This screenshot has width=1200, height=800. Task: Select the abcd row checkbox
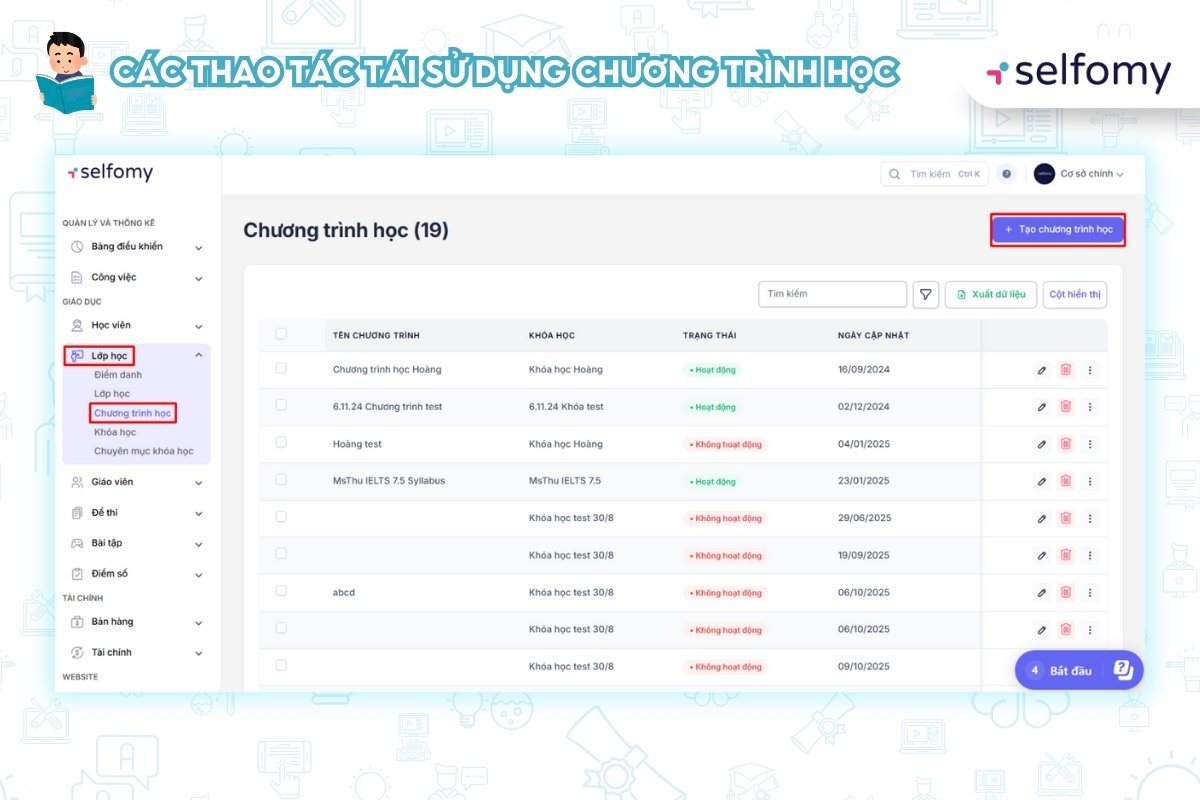click(281, 591)
